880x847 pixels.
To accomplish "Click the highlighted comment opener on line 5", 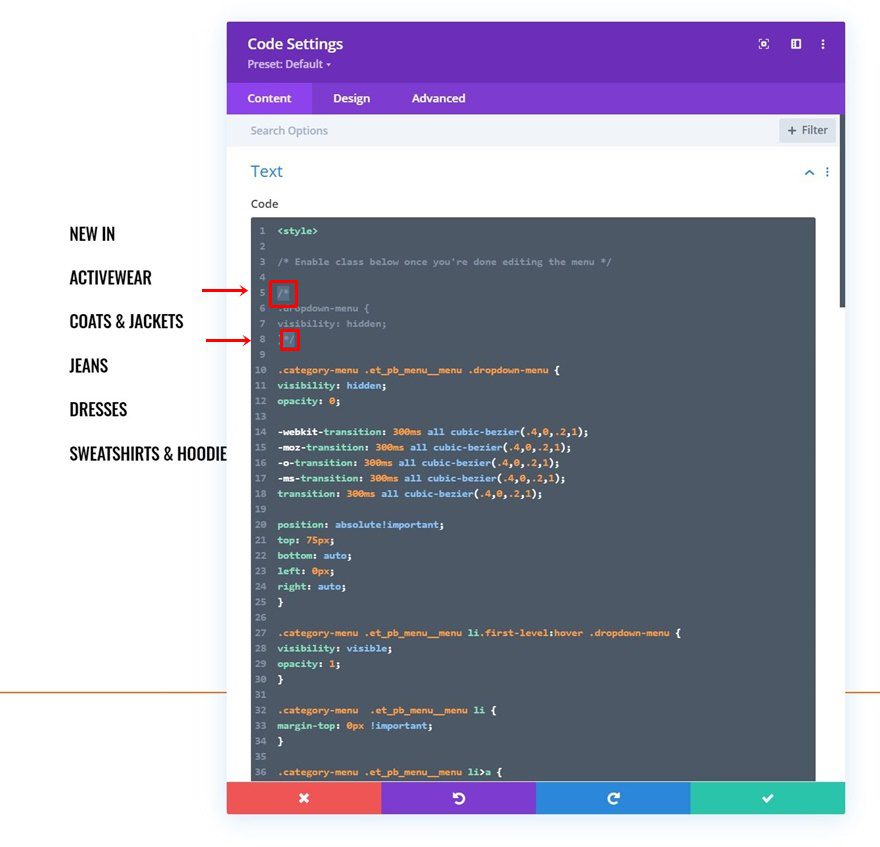I will [x=281, y=293].
